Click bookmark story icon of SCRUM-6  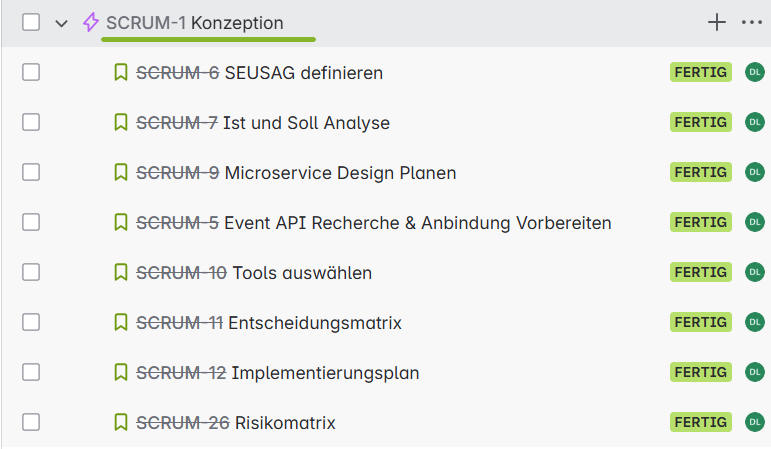tap(121, 72)
